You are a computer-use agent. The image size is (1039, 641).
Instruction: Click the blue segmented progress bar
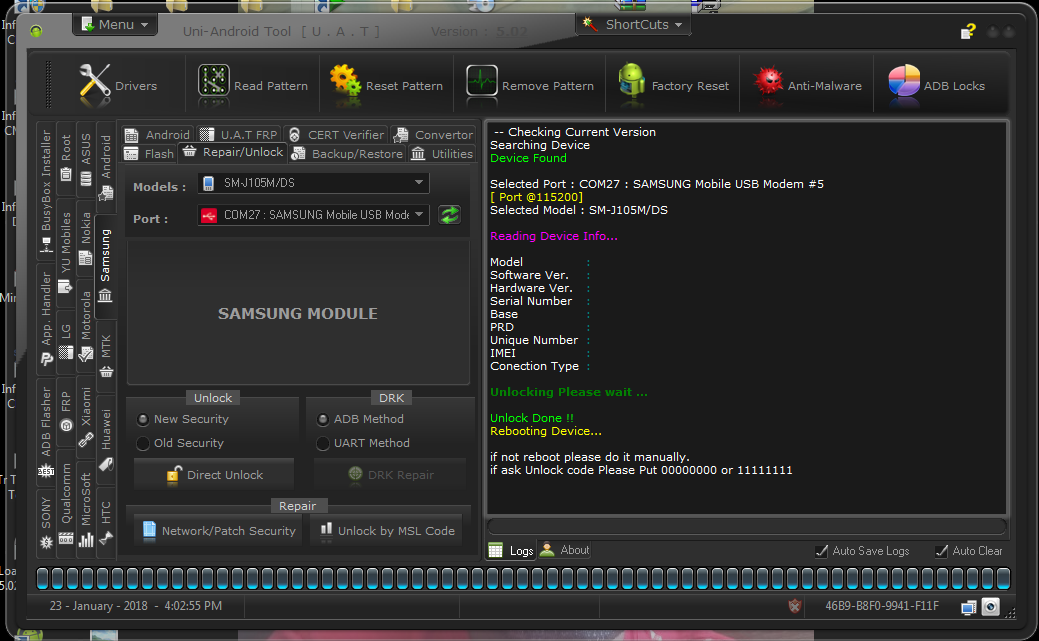523,578
